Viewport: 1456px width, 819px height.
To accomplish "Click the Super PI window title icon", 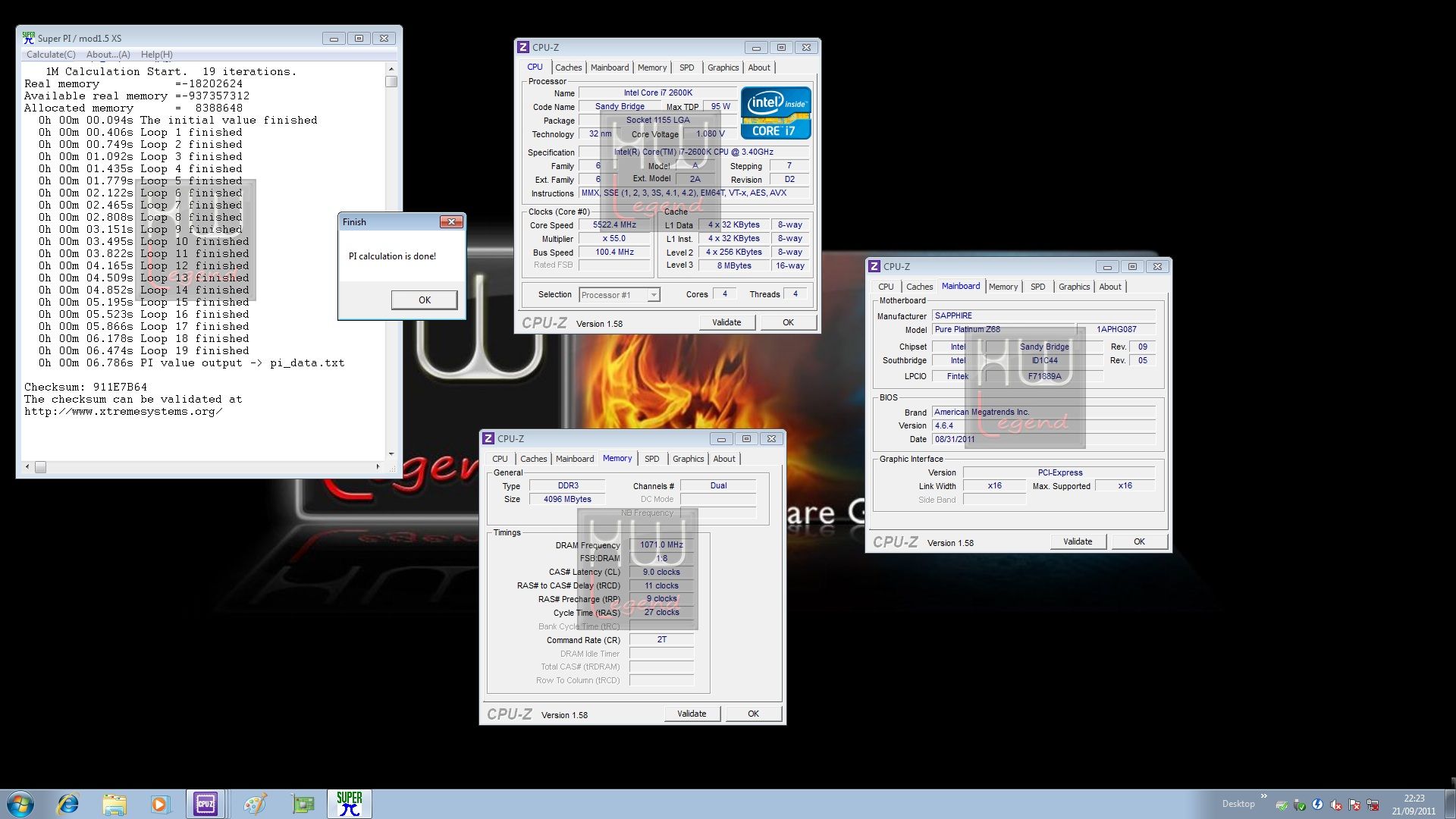I will 29,37.
